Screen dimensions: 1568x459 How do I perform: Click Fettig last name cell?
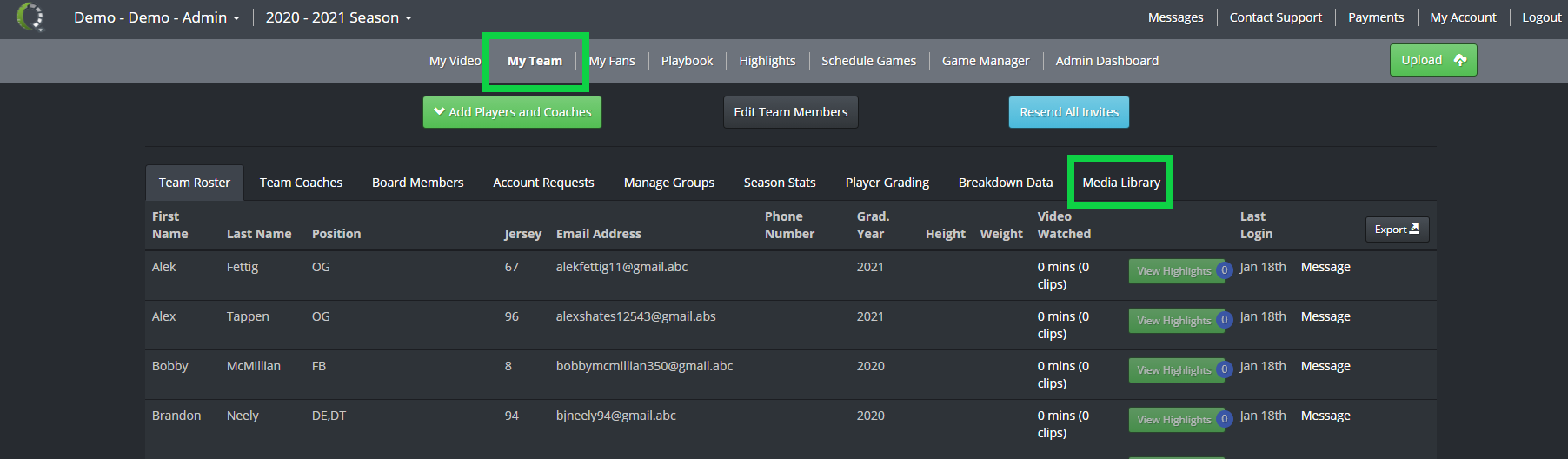coord(243,267)
